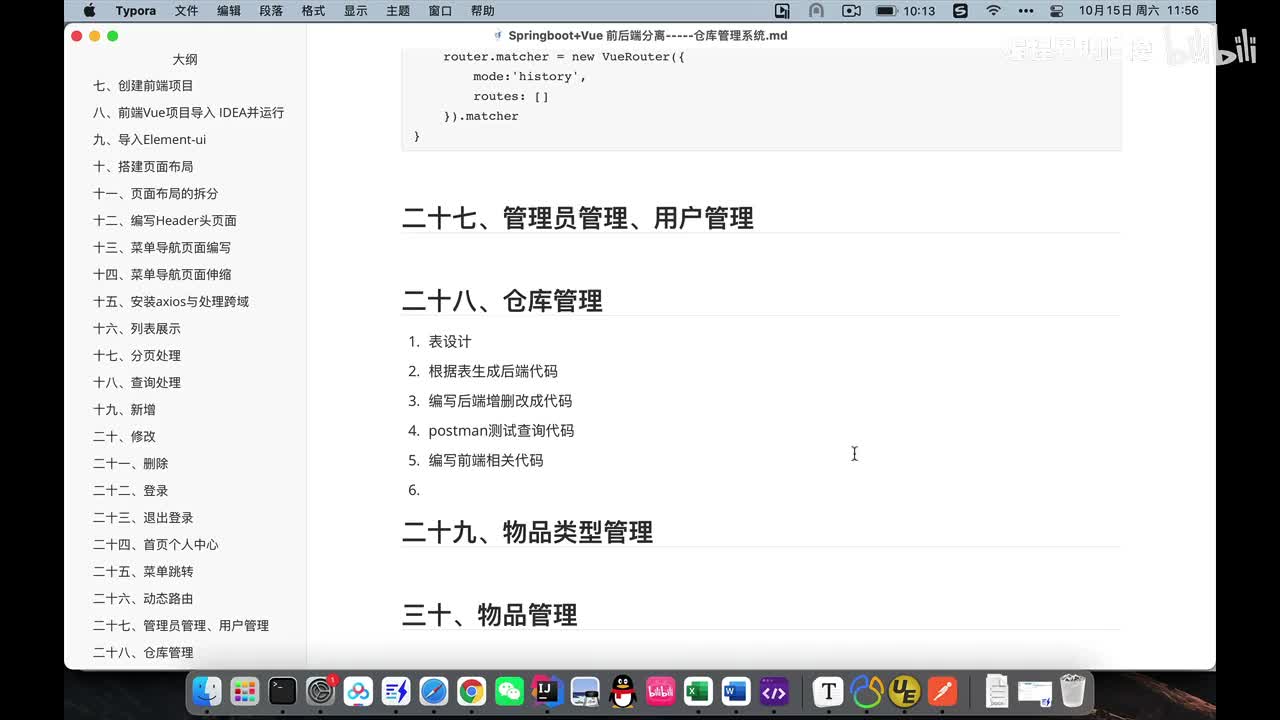
Task: Launch Microsoft Excel from the dock
Action: (x=698, y=691)
